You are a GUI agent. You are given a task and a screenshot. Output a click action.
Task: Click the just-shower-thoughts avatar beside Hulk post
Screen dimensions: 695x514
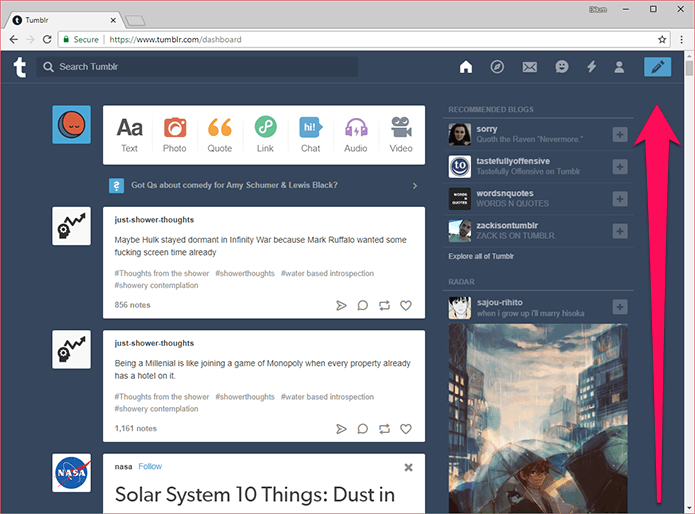click(71, 226)
